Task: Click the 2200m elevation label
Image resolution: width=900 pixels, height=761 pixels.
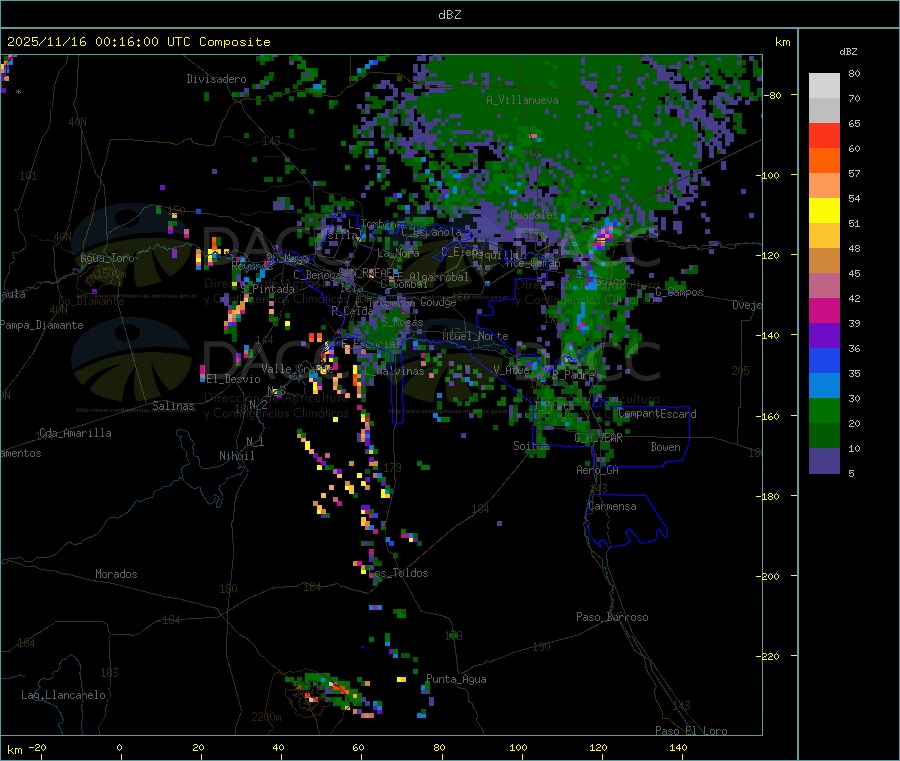Action: click(266, 717)
